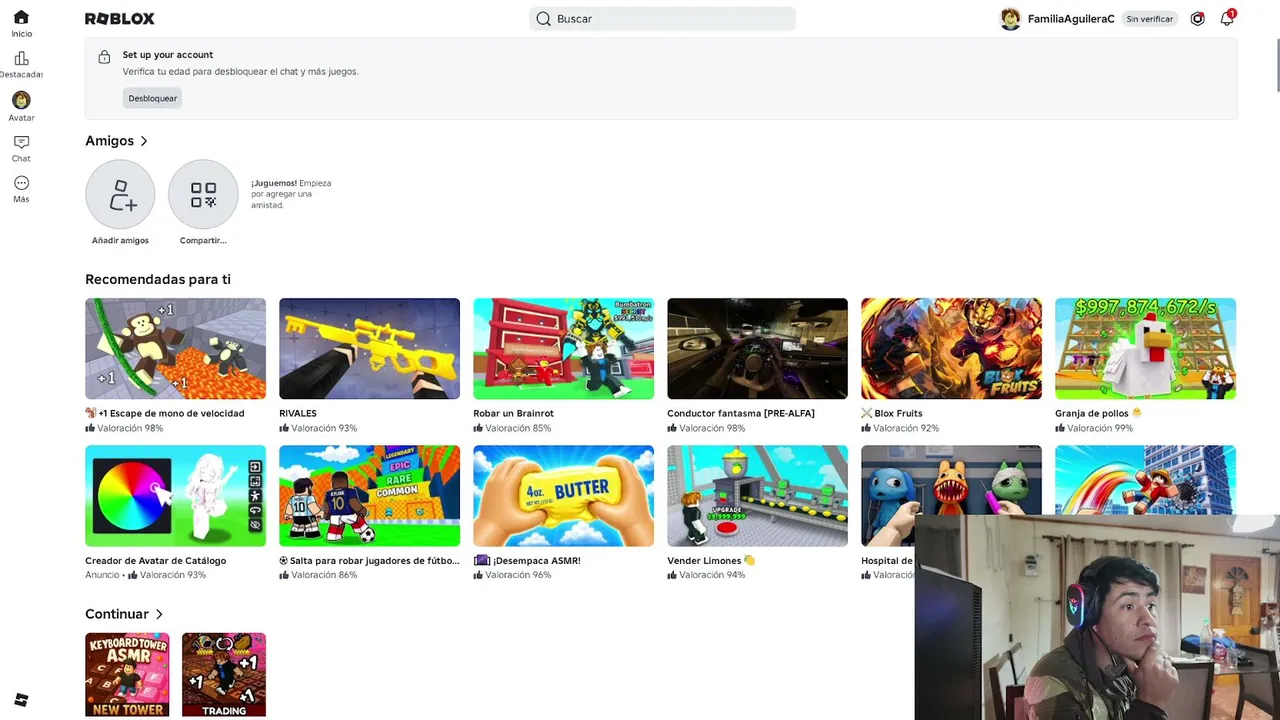Open the football players game thumbnail

point(369,496)
